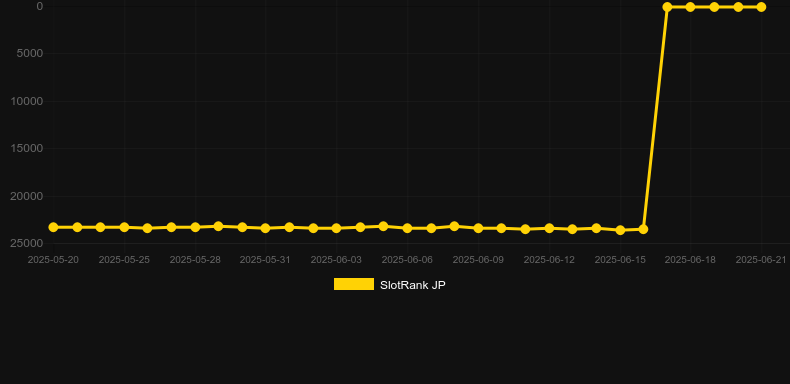The image size is (790, 384).
Task: Click the first top point after the jump
Action: pos(667,7)
